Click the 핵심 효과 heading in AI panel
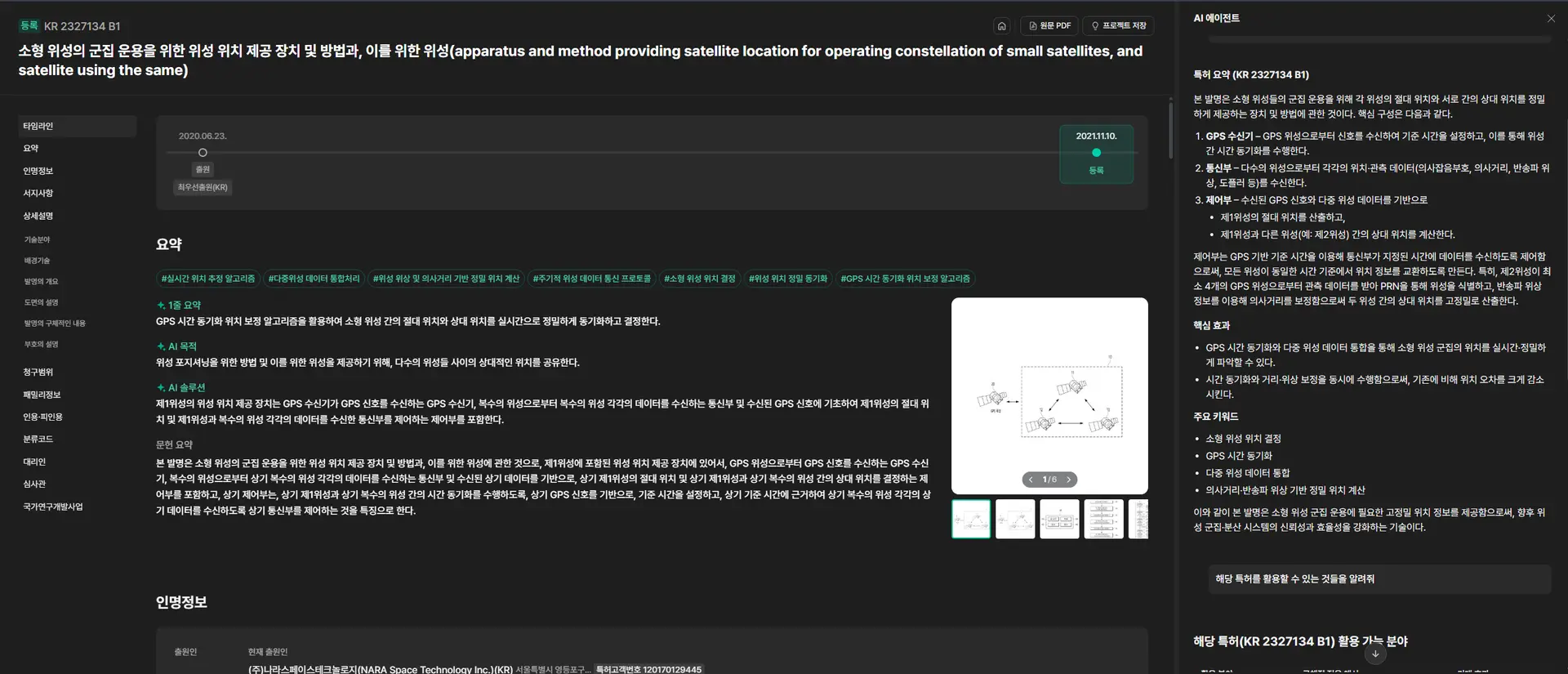Viewport: 1568px width, 674px height. [1211, 325]
